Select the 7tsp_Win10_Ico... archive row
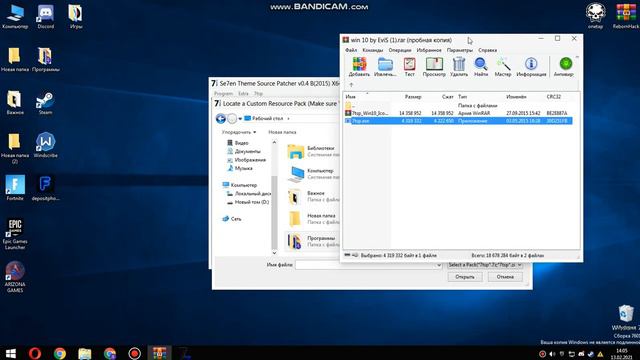This screenshot has width=640, height=360. click(457, 113)
